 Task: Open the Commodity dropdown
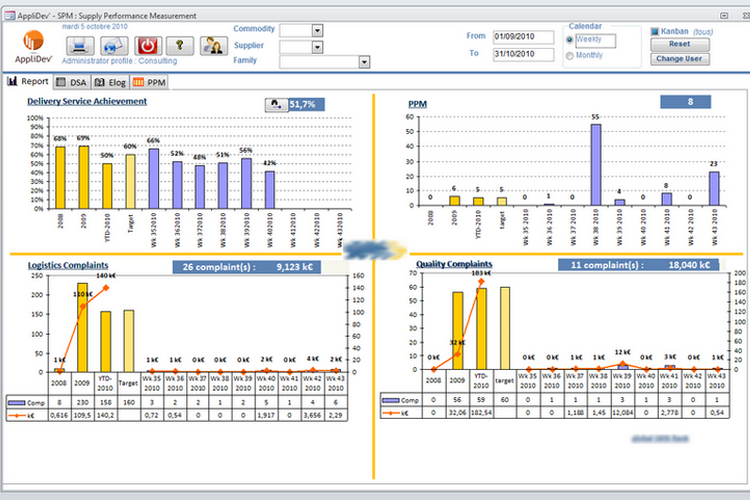tap(316, 30)
